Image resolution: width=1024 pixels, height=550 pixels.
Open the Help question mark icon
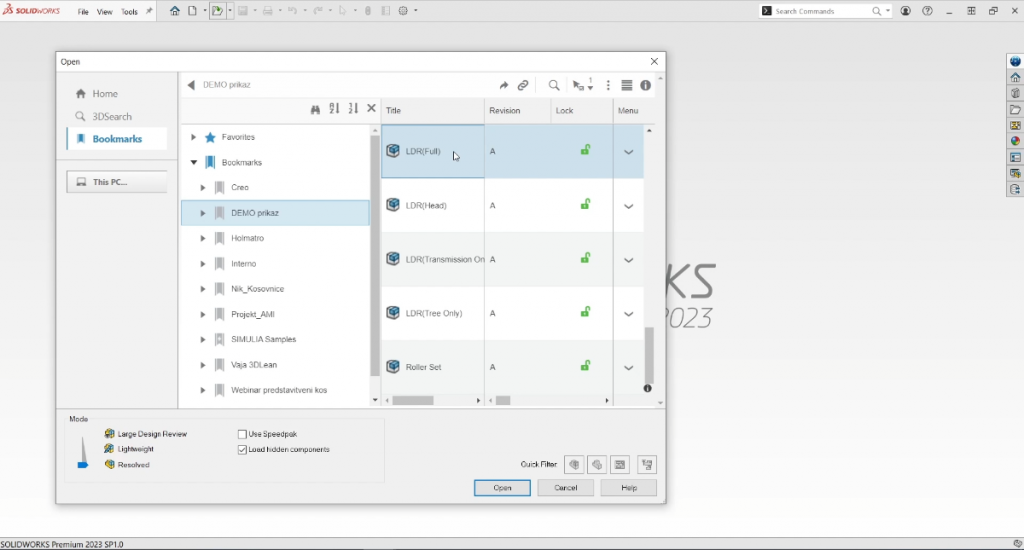(927, 11)
